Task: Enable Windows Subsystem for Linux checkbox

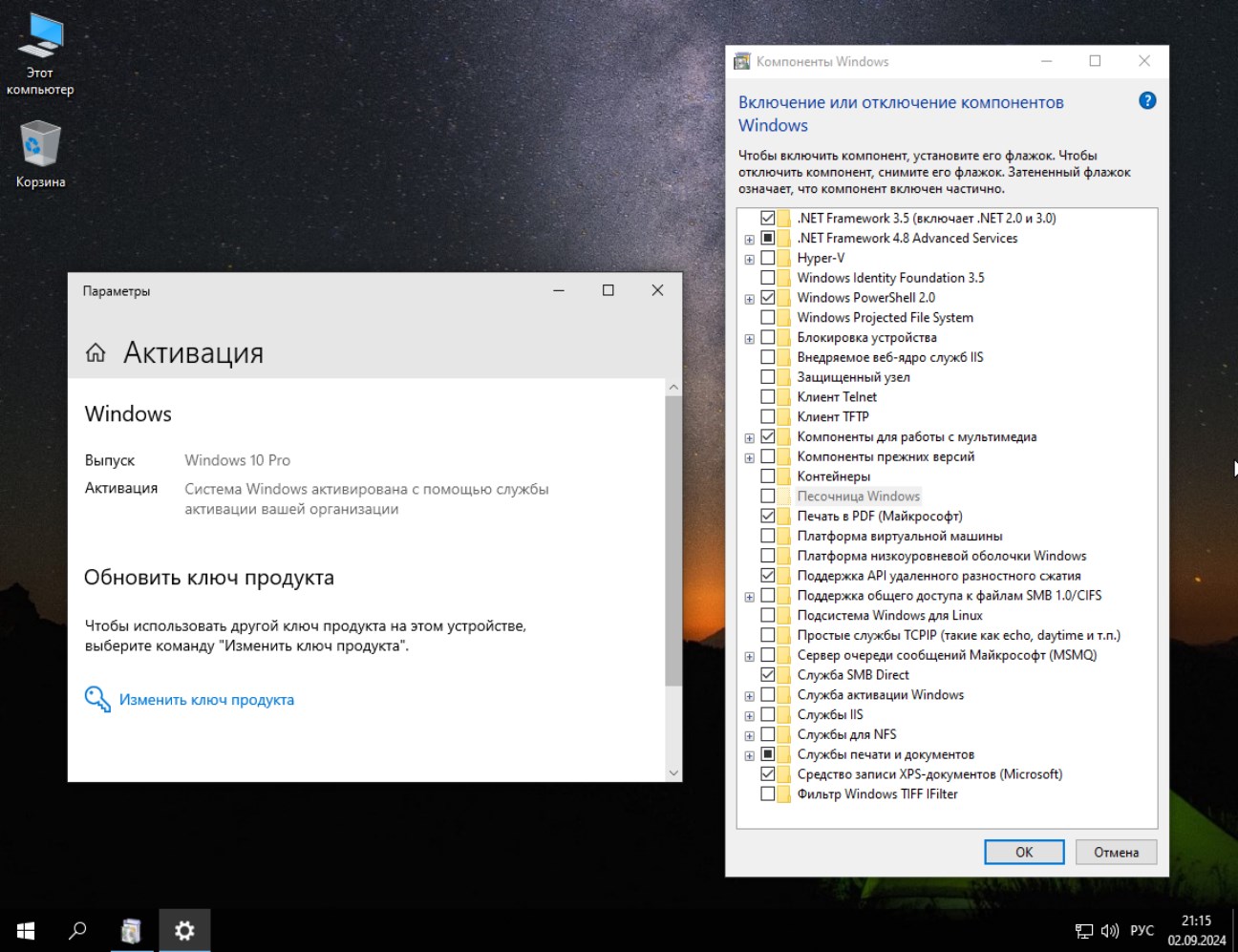Action: 768,616
